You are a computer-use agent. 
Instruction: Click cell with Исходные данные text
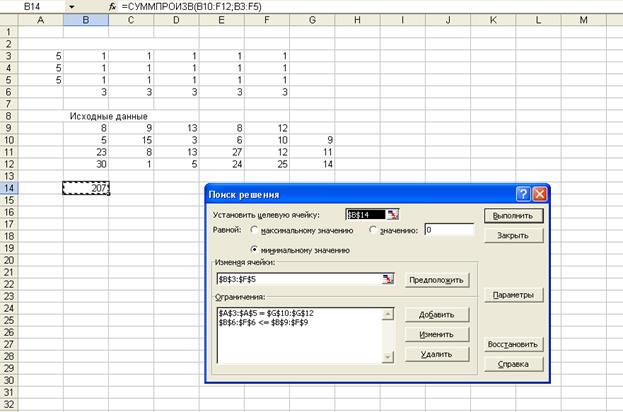[108, 116]
